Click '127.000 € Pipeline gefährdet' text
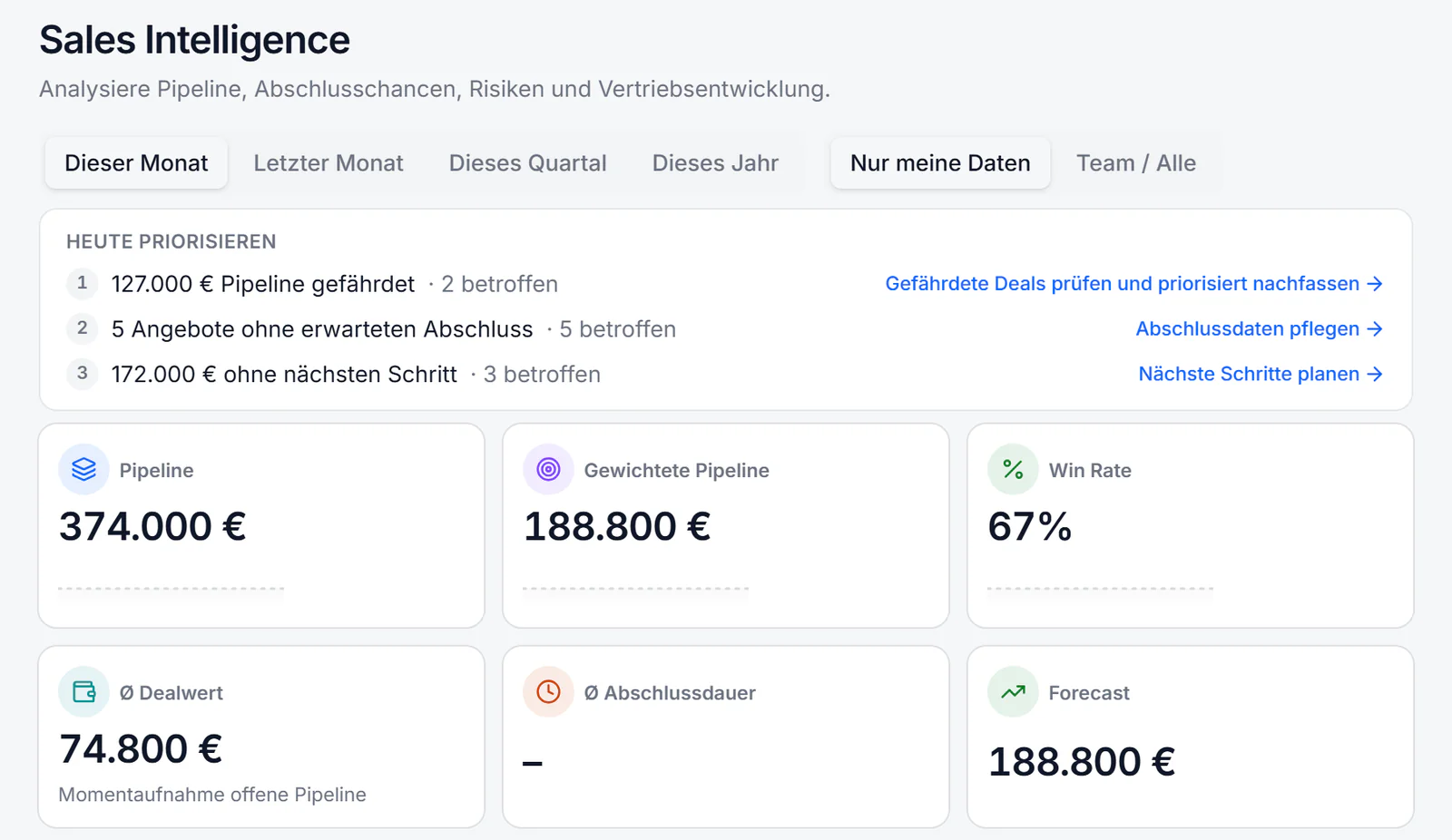Viewport: 1452px width, 840px height. (x=263, y=284)
